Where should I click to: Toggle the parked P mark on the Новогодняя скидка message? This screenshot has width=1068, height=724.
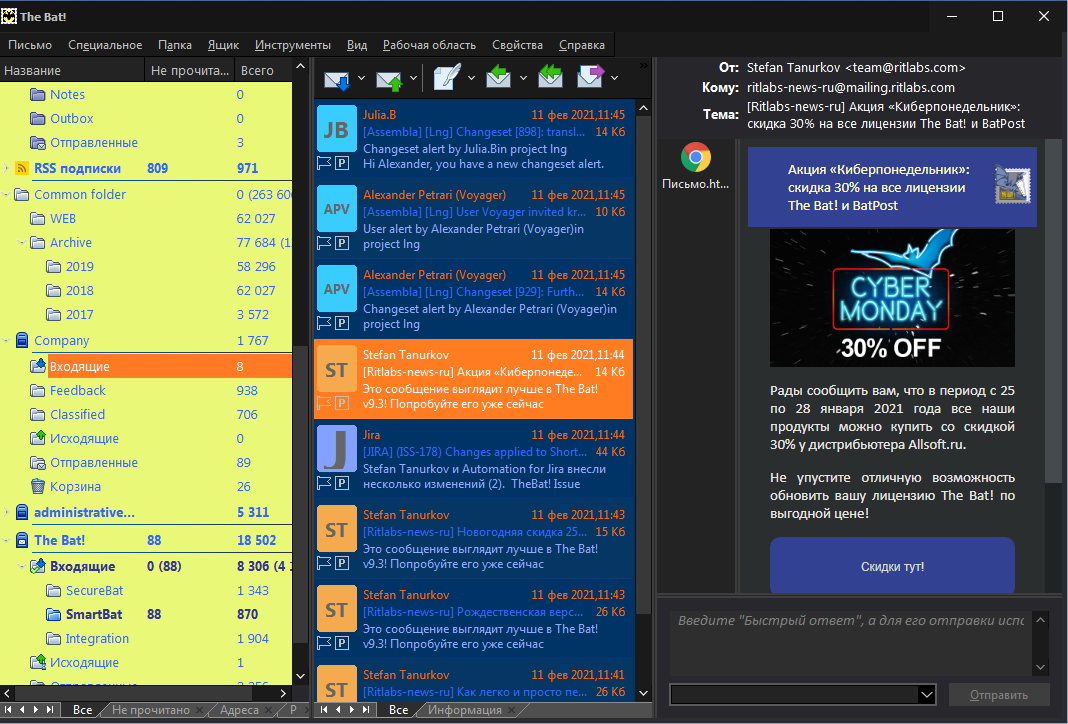coord(342,563)
